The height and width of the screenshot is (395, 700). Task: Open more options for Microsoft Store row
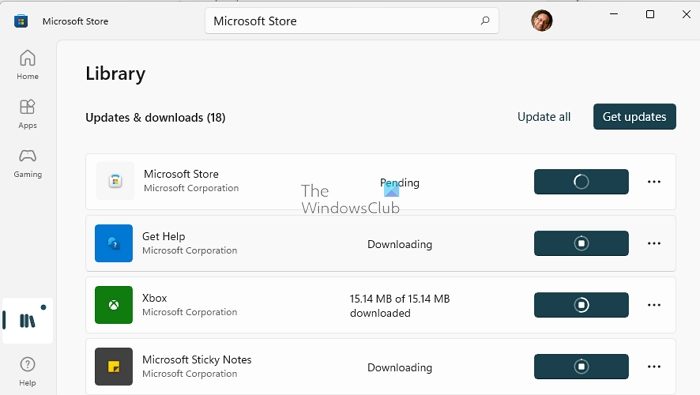point(654,182)
